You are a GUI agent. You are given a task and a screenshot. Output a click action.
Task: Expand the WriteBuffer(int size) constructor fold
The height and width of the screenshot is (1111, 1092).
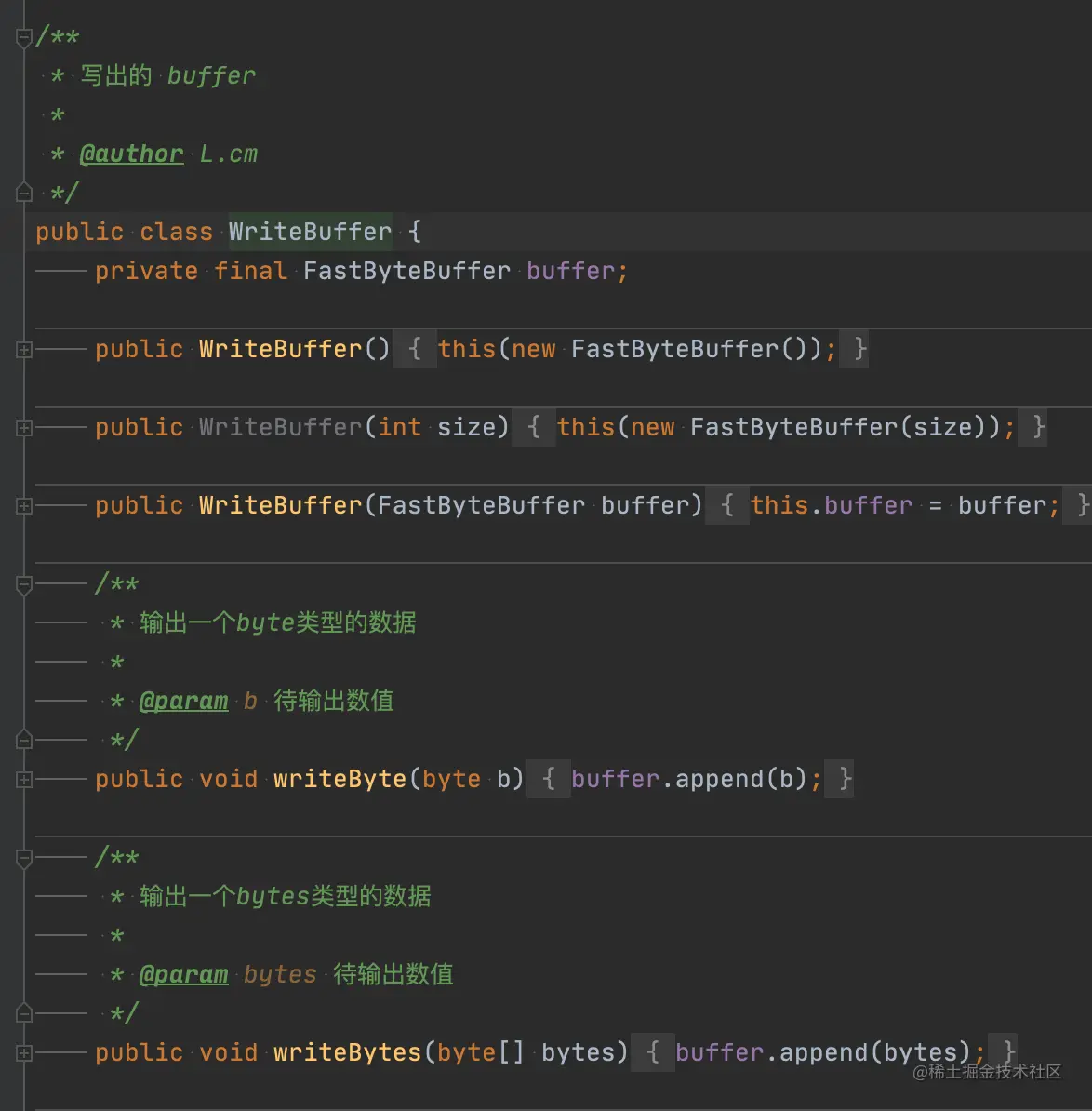23,428
